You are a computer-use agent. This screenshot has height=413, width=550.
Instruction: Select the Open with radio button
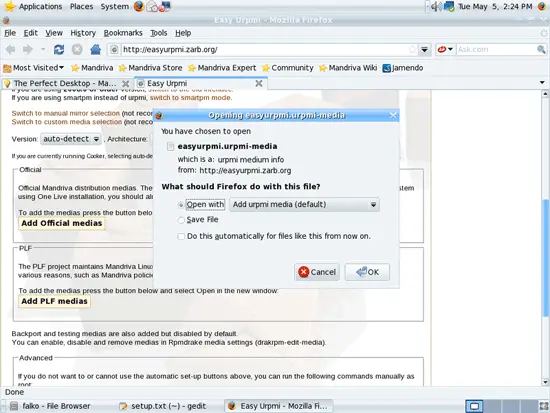click(181, 205)
